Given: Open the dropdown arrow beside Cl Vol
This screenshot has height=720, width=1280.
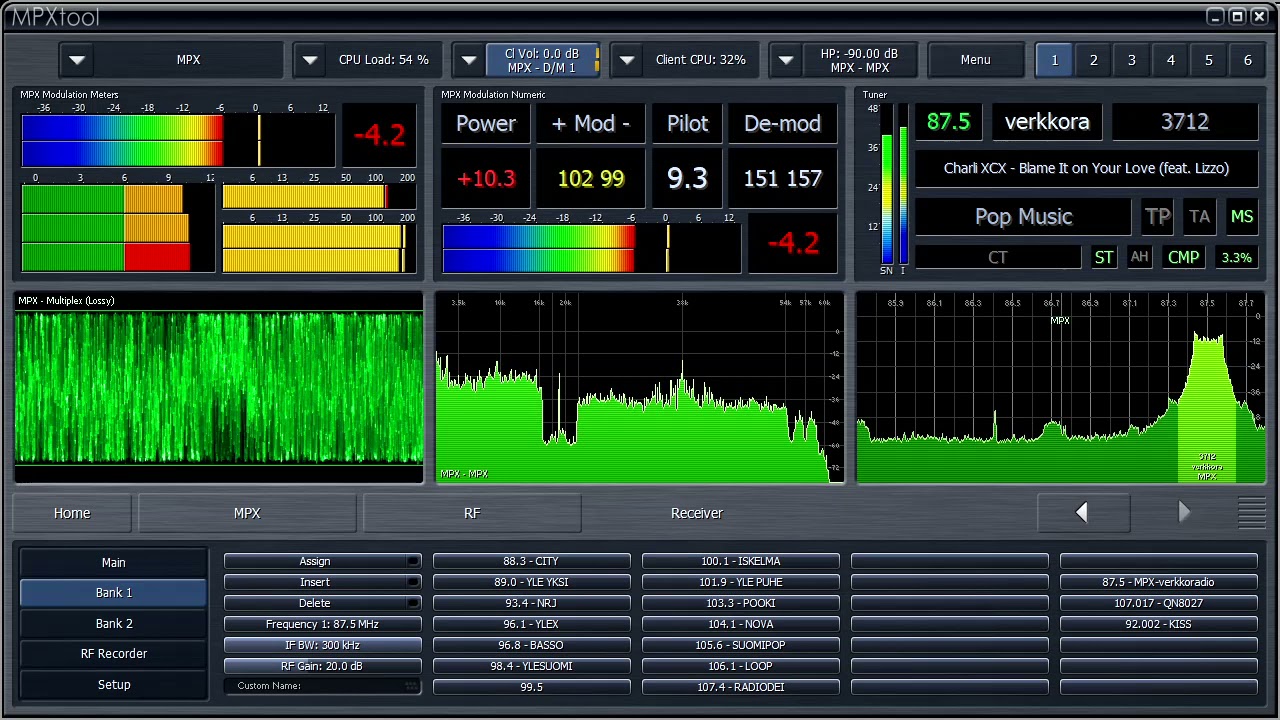Looking at the screenshot, I should click(x=469, y=60).
